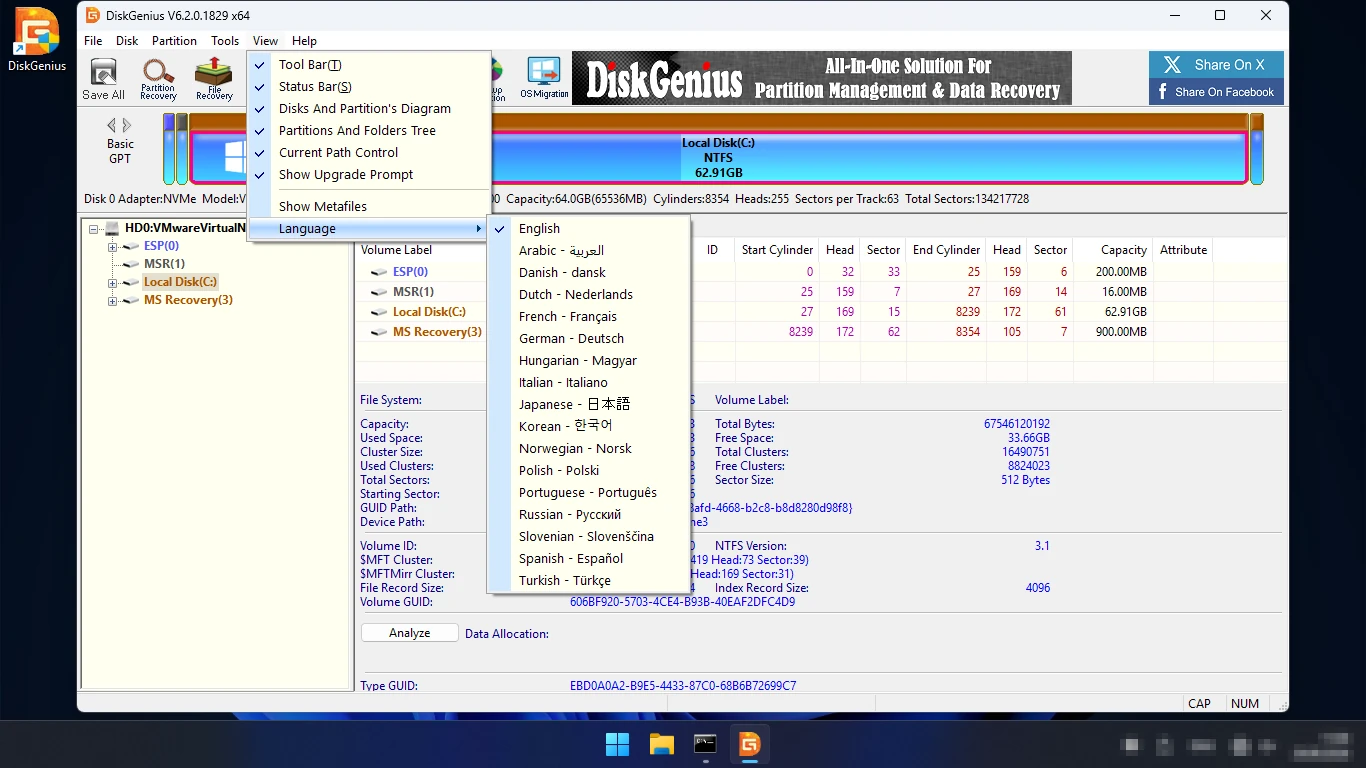Click the Analyze button
The image size is (1366, 768).
tap(409, 633)
